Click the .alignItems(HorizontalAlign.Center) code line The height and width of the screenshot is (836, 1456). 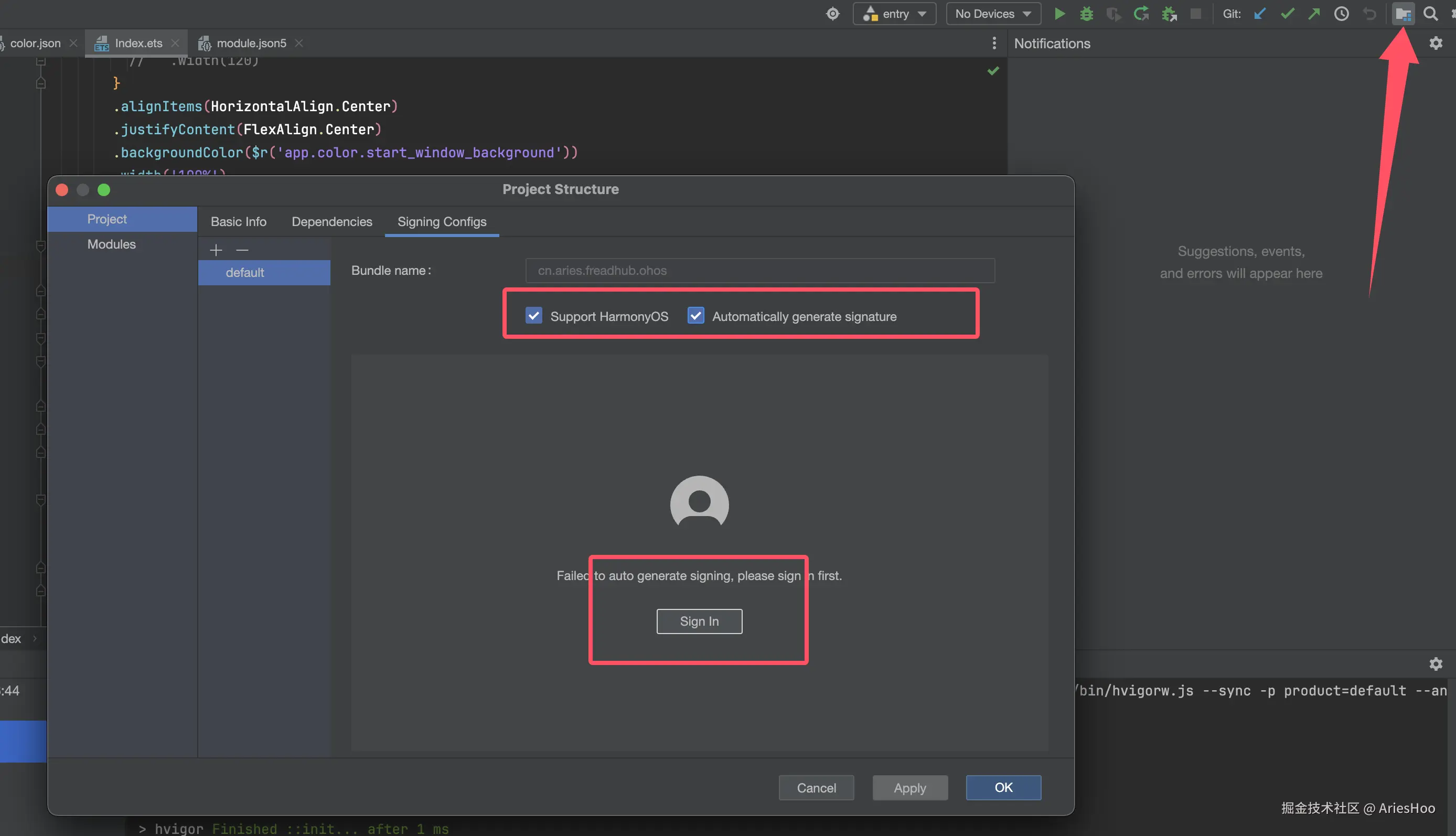point(255,106)
